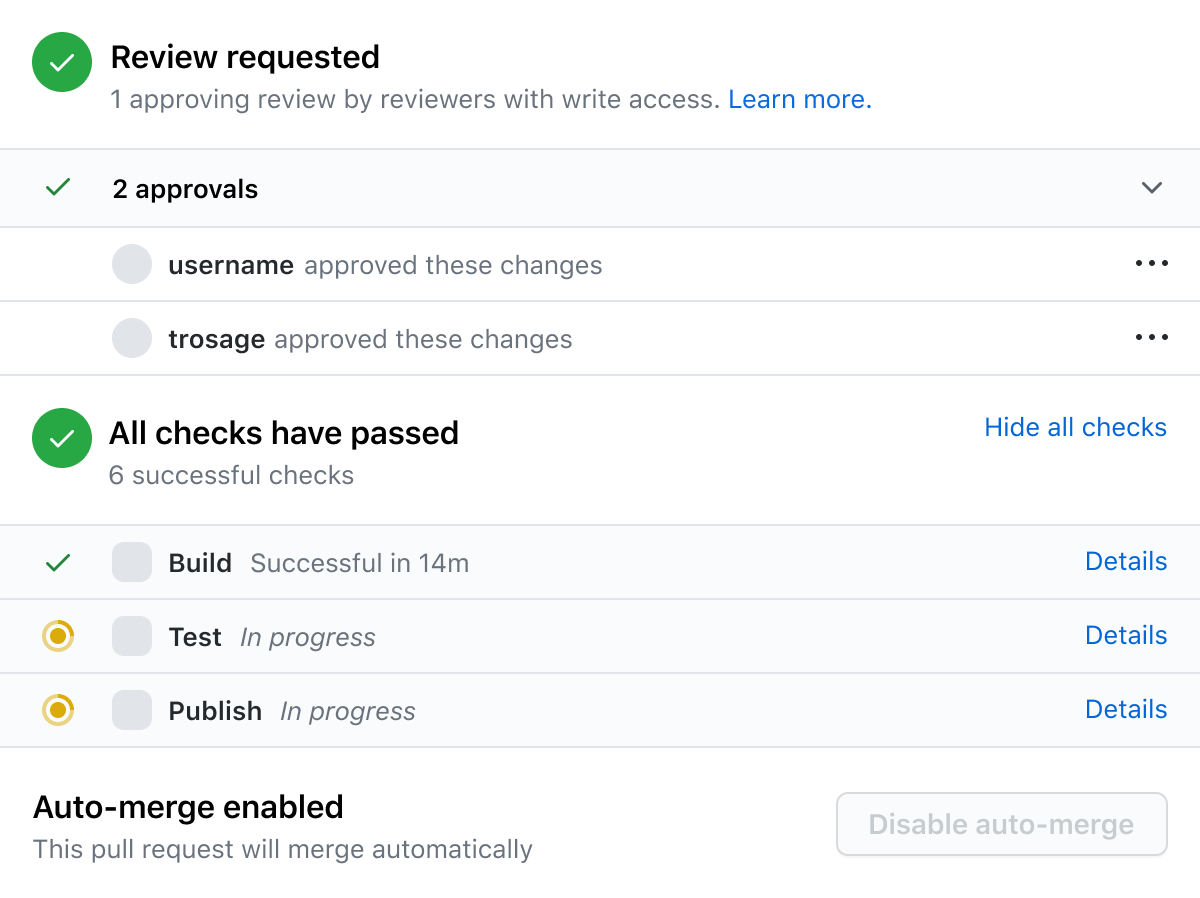
Task: Open Details for the Test check
Action: (x=1126, y=635)
